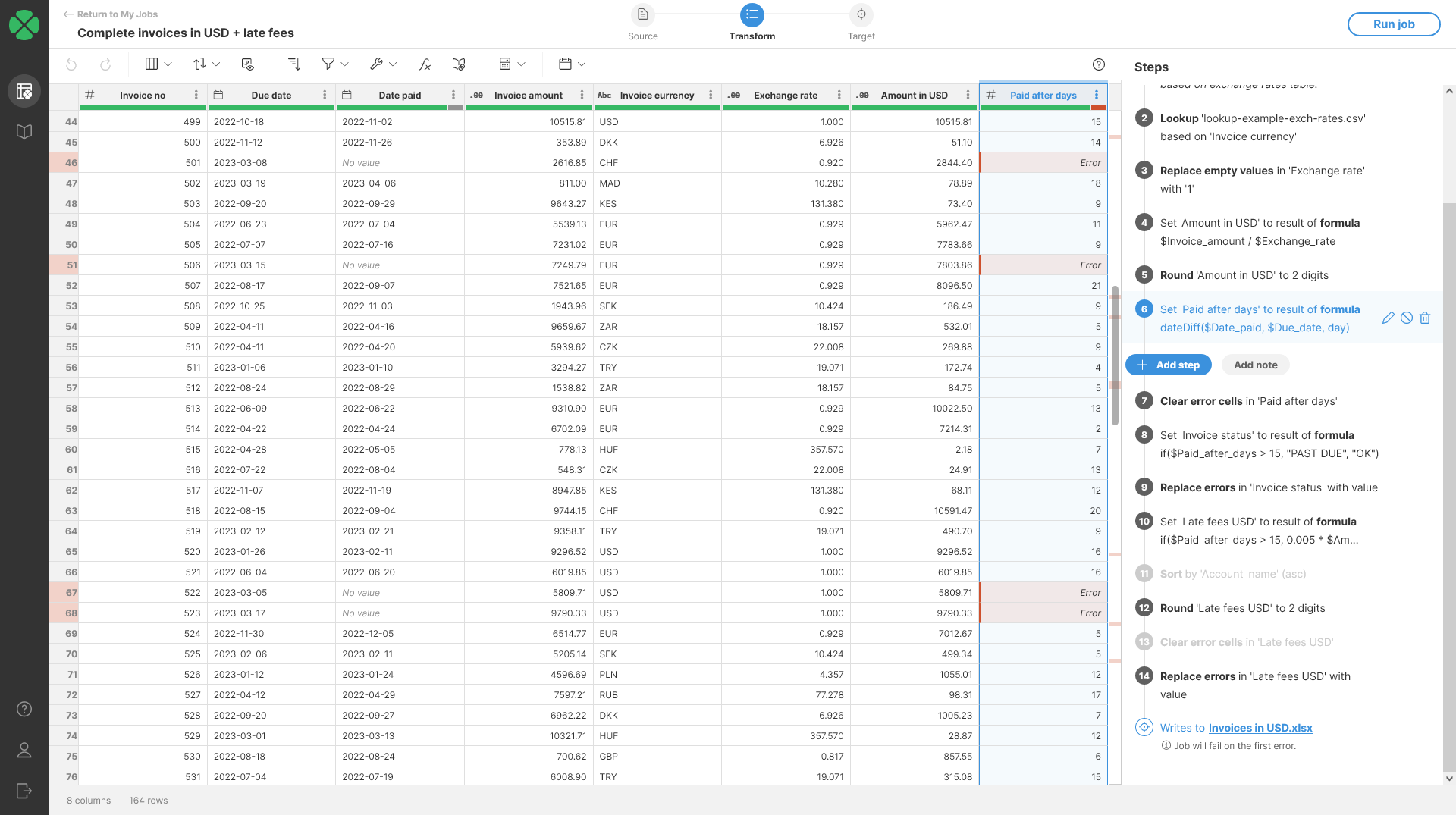Open the data preview eye icon
This screenshot has width=1456, height=815.
click(247, 64)
